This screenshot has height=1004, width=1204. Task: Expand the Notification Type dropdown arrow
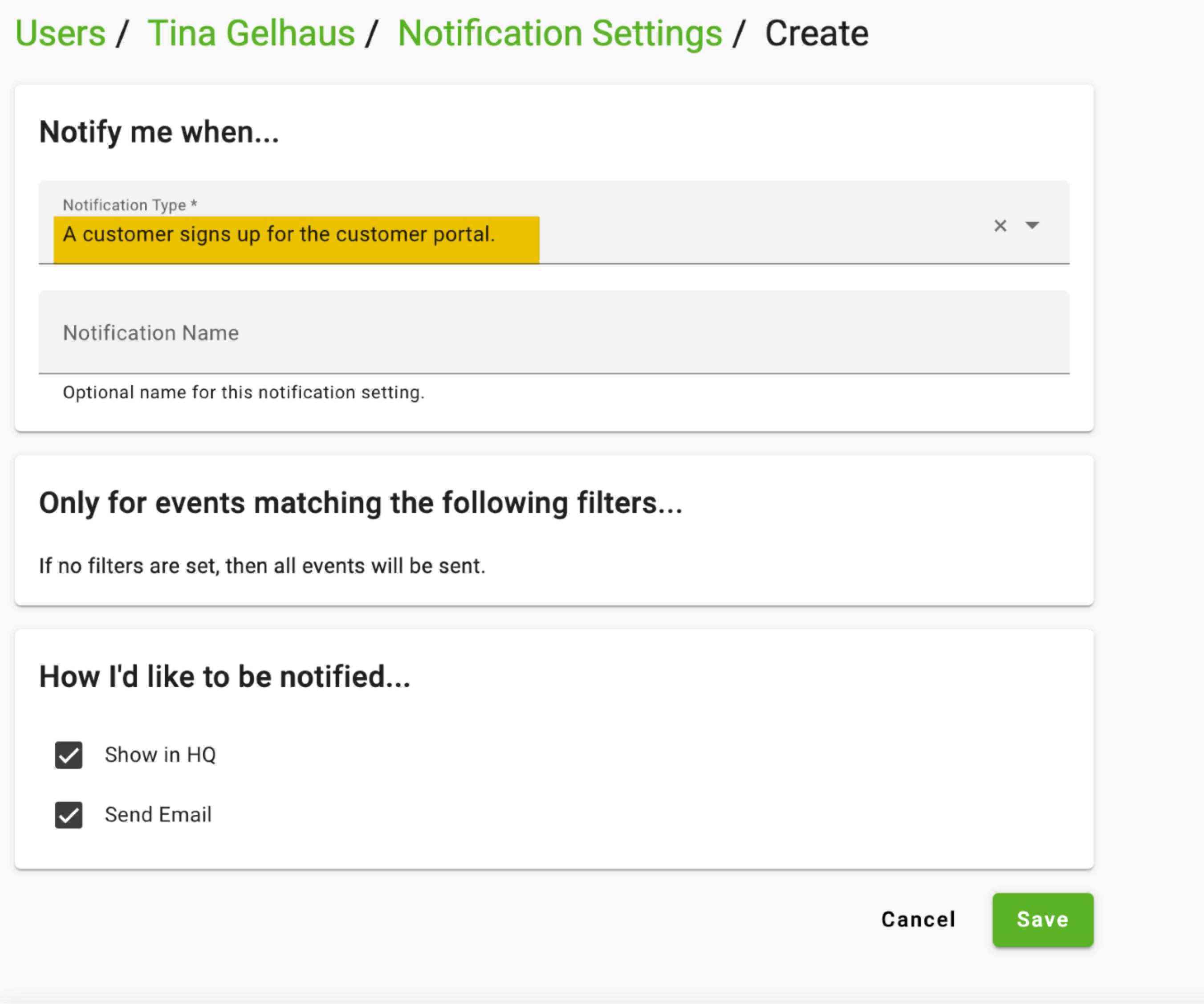click(1033, 225)
